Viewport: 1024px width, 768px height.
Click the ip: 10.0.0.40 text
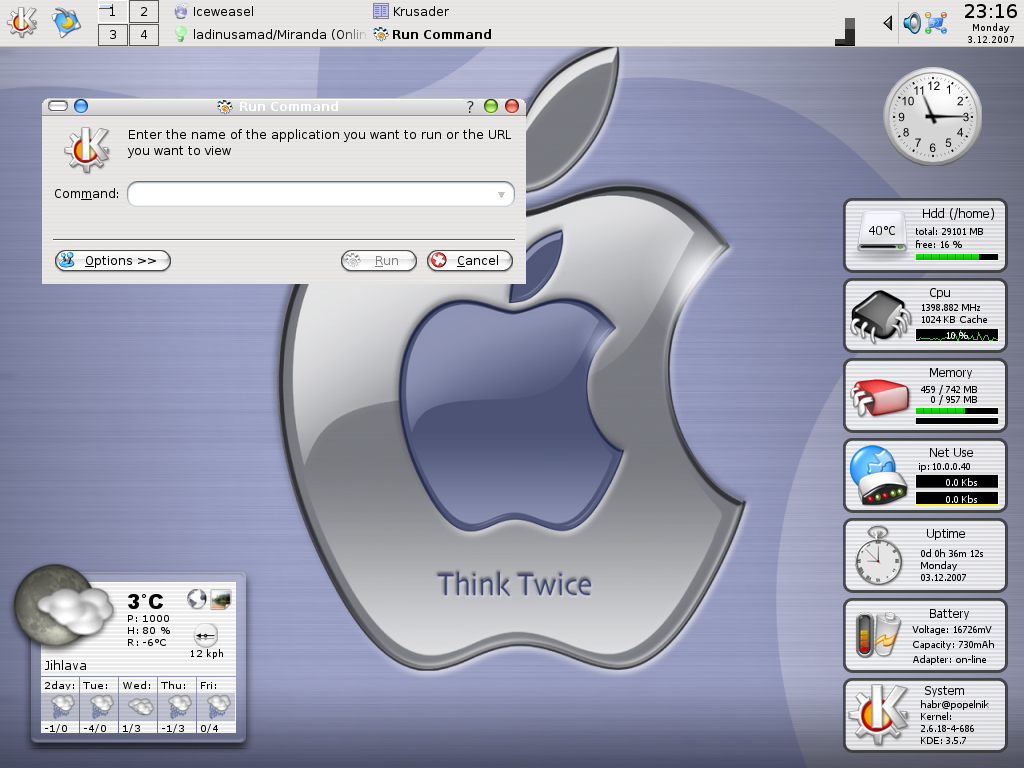[944, 467]
